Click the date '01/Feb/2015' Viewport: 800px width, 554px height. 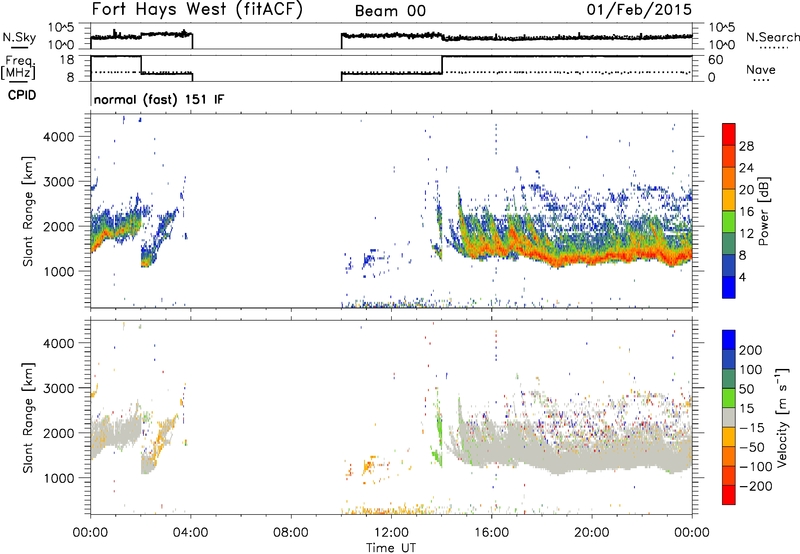(639, 10)
